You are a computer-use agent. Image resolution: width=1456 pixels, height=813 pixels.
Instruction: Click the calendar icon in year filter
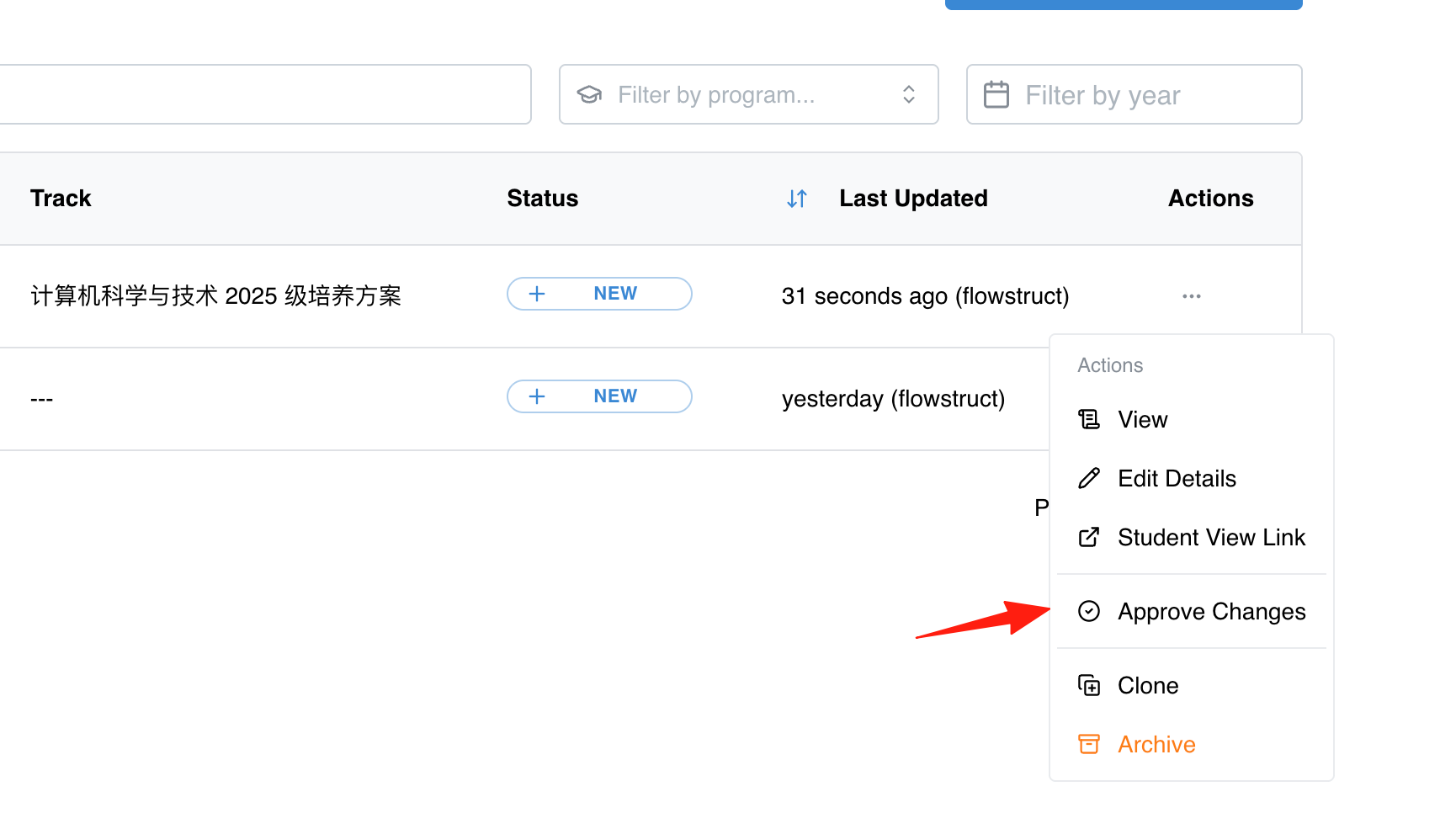[x=996, y=94]
